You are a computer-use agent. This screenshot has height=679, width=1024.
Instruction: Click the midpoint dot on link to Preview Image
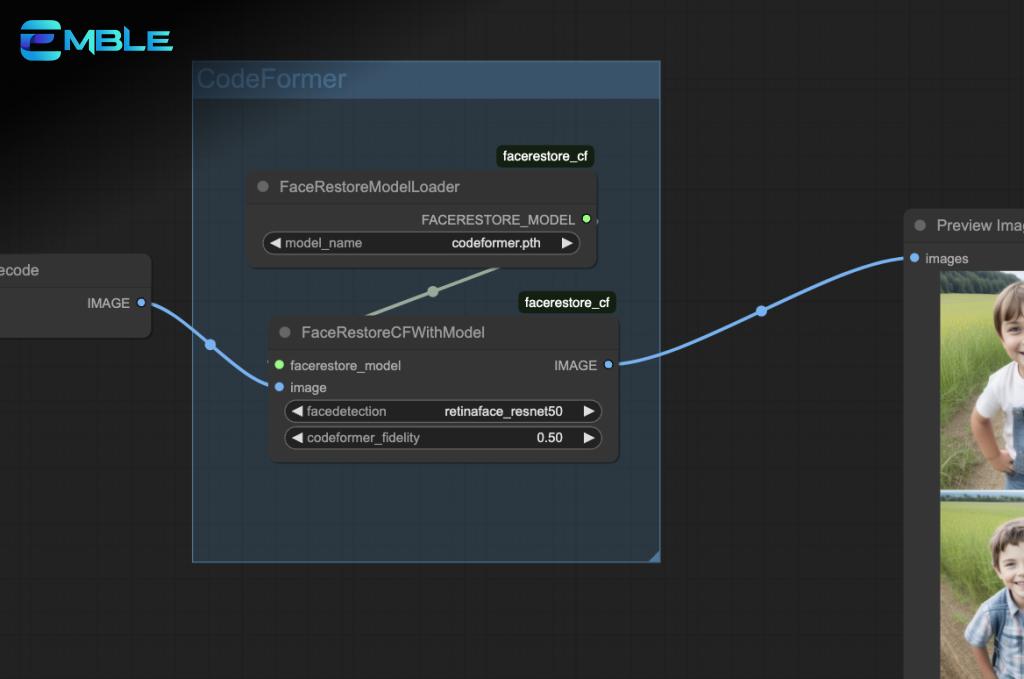761,311
